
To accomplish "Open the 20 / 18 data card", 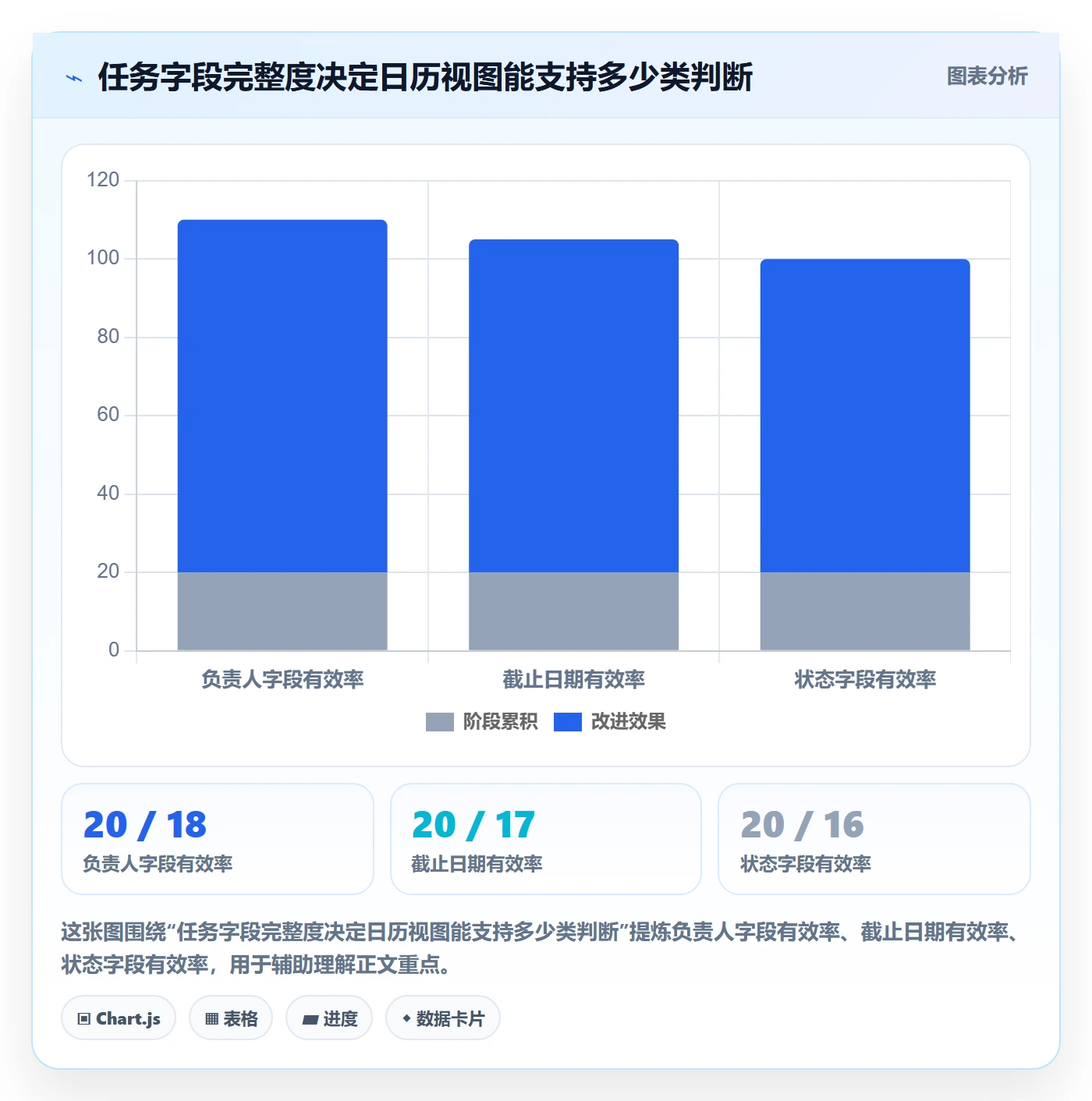I will click(x=218, y=839).
